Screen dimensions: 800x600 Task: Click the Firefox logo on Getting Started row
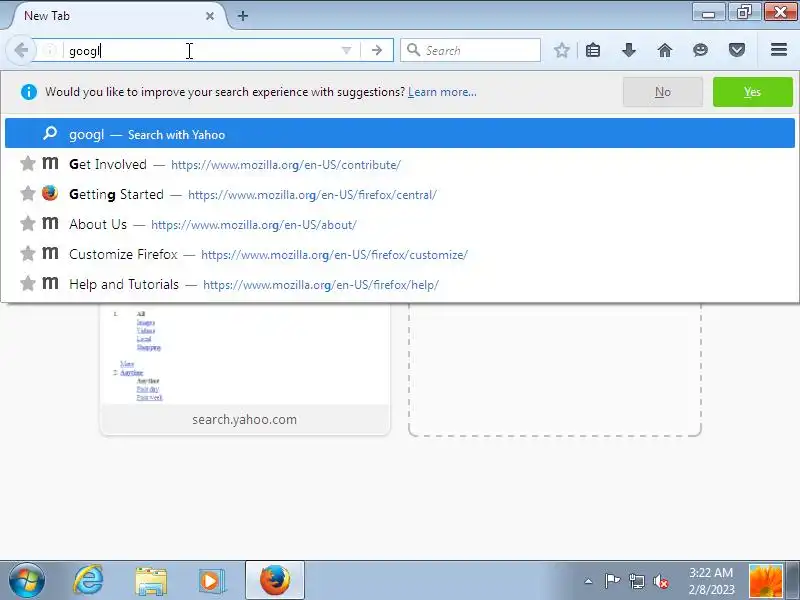pyautogui.click(x=50, y=193)
